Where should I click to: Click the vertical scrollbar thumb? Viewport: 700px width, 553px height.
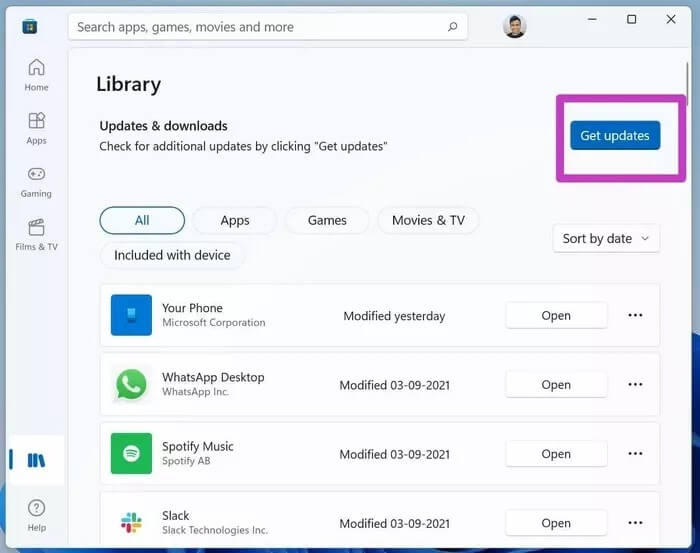688,84
